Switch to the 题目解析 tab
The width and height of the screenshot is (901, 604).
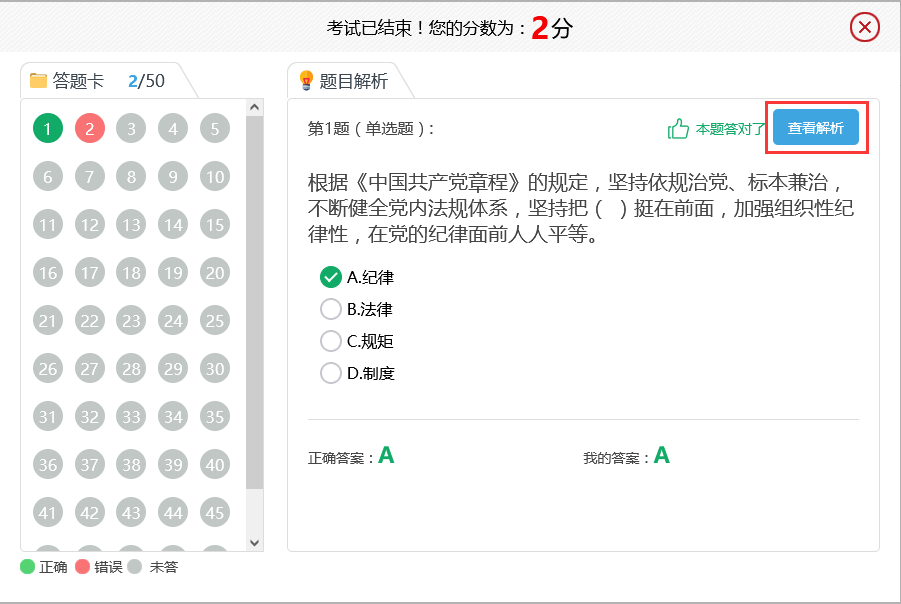(344, 81)
